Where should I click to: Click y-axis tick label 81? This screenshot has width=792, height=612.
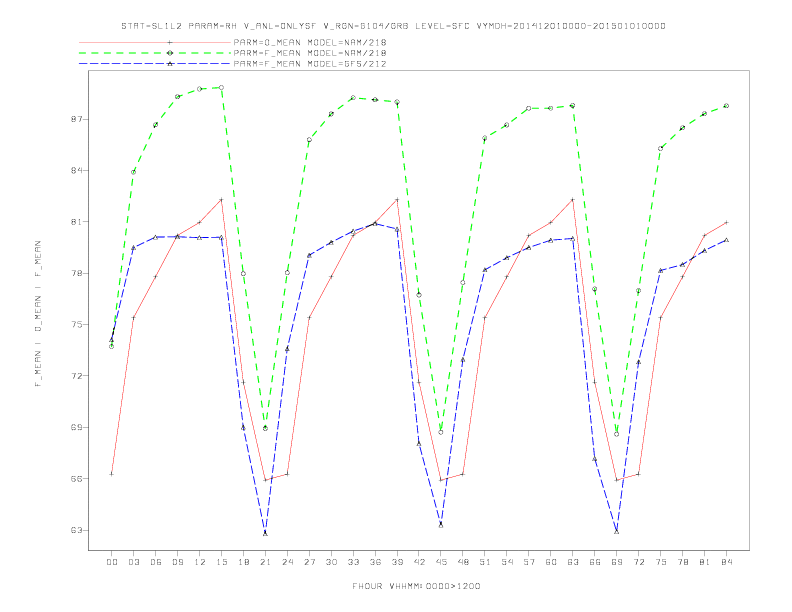tap(76, 222)
